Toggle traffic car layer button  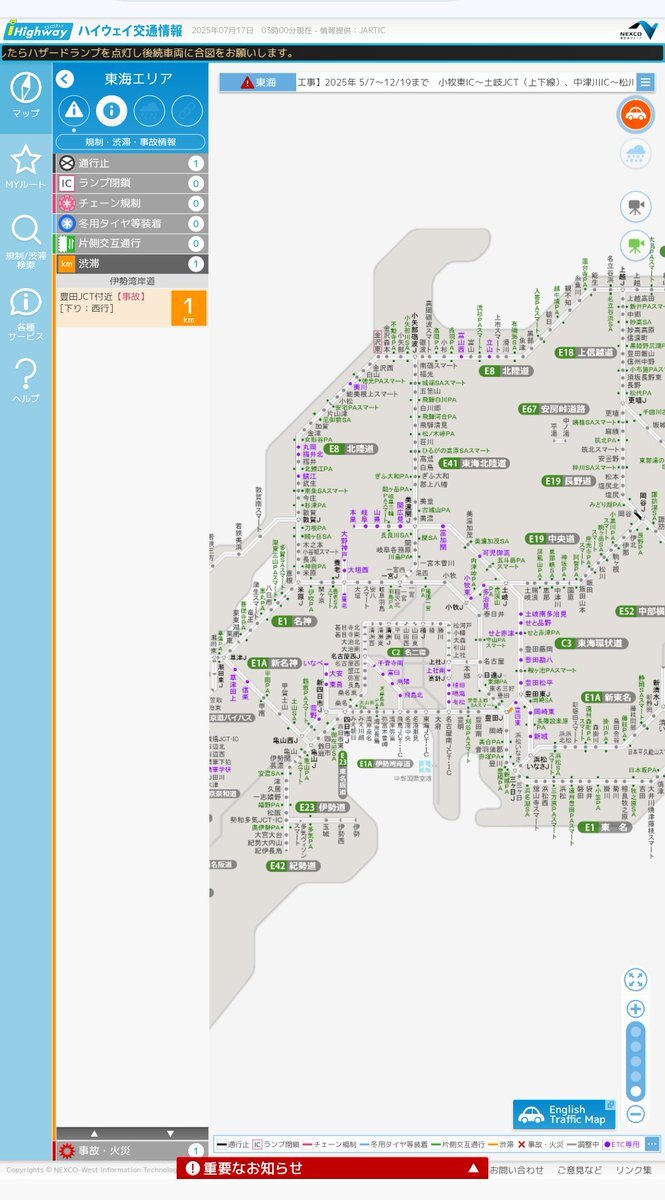[x=634, y=115]
